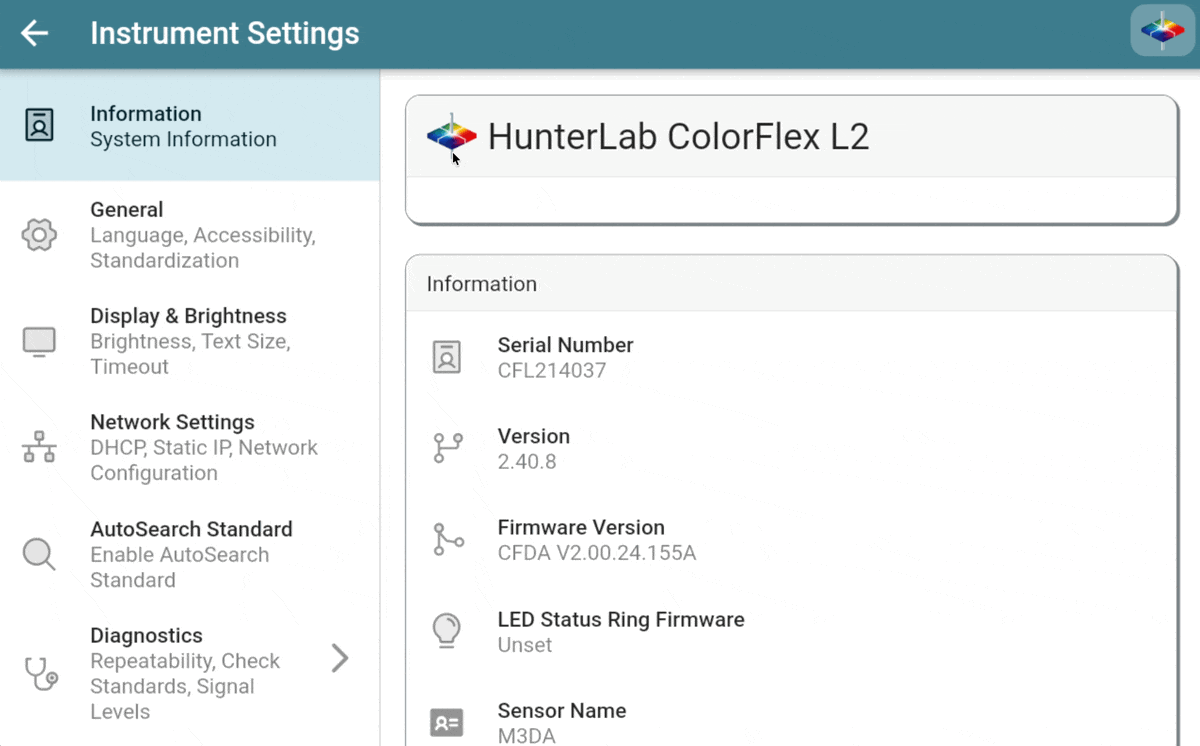Image resolution: width=1200 pixels, height=746 pixels.
Task: Click the Information sidebar badge icon
Action: (x=39, y=126)
